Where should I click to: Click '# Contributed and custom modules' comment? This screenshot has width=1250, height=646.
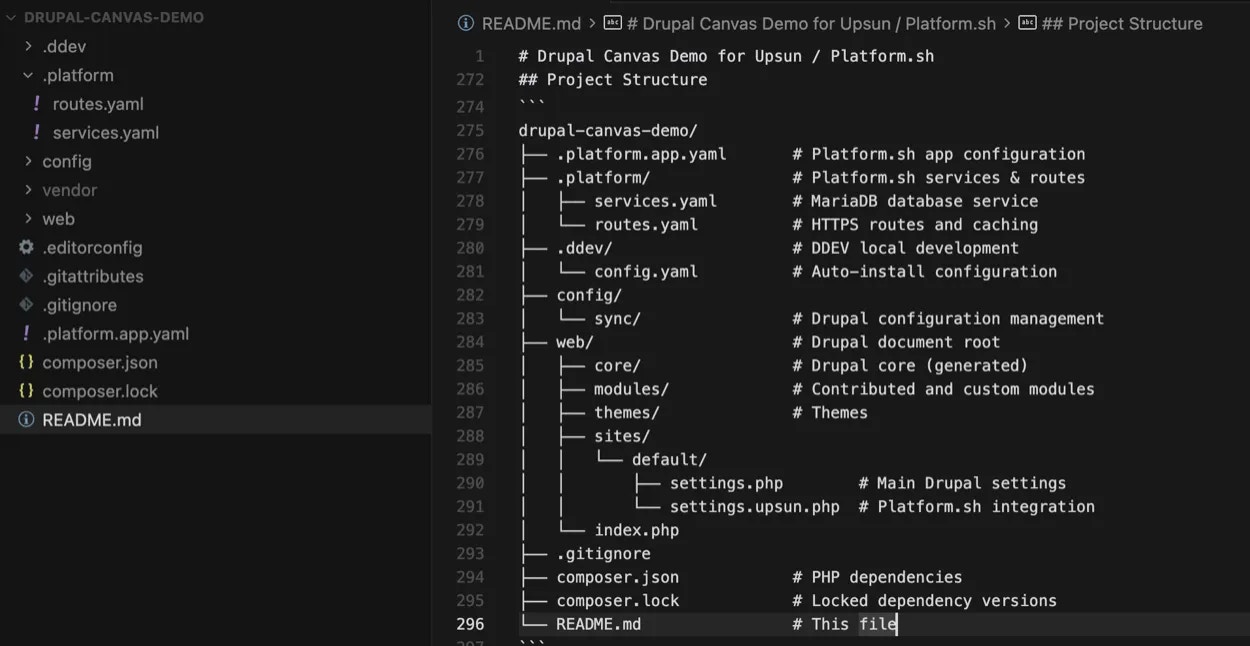(943, 389)
